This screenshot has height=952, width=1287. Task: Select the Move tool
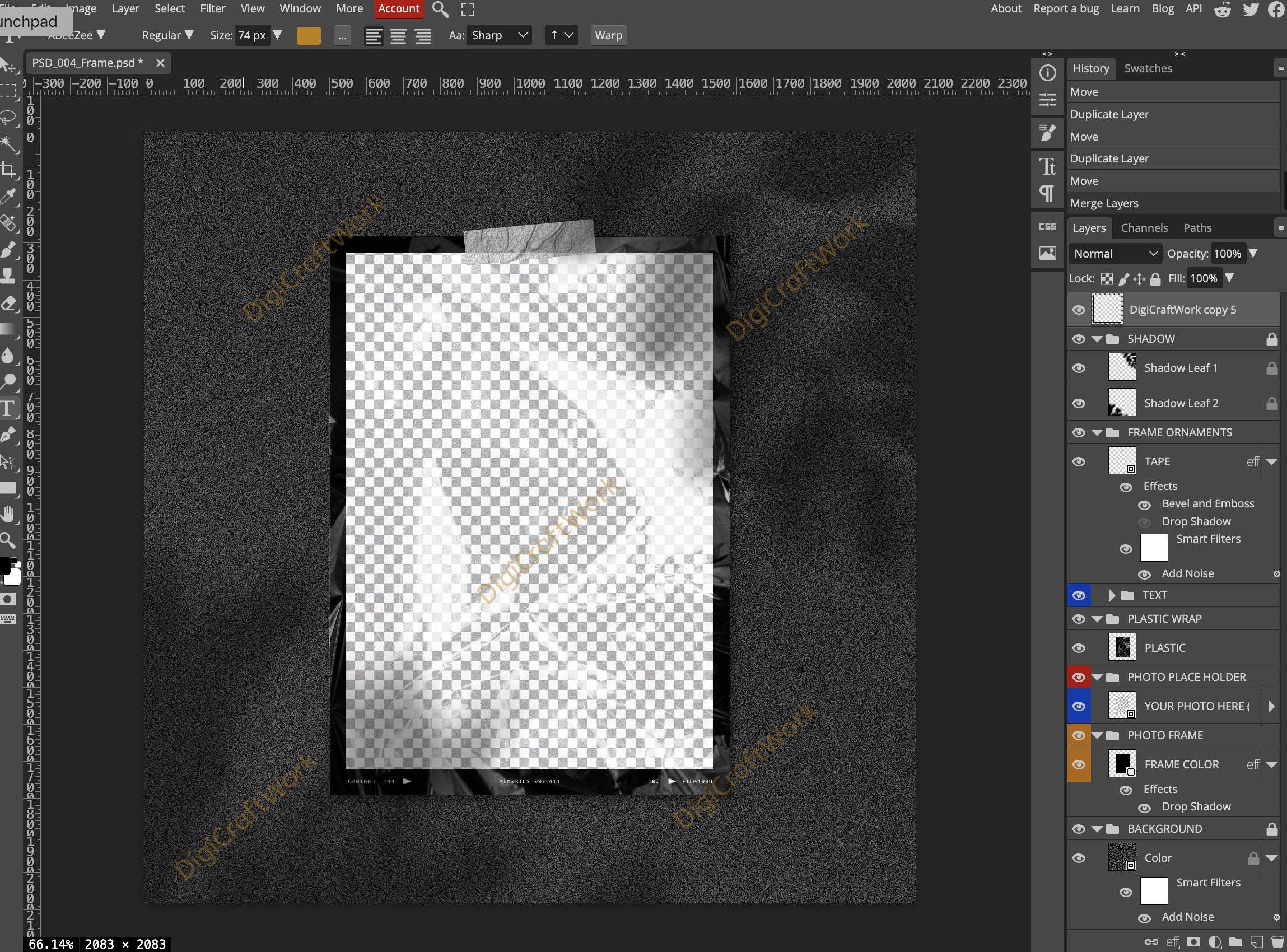pyautogui.click(x=8, y=65)
